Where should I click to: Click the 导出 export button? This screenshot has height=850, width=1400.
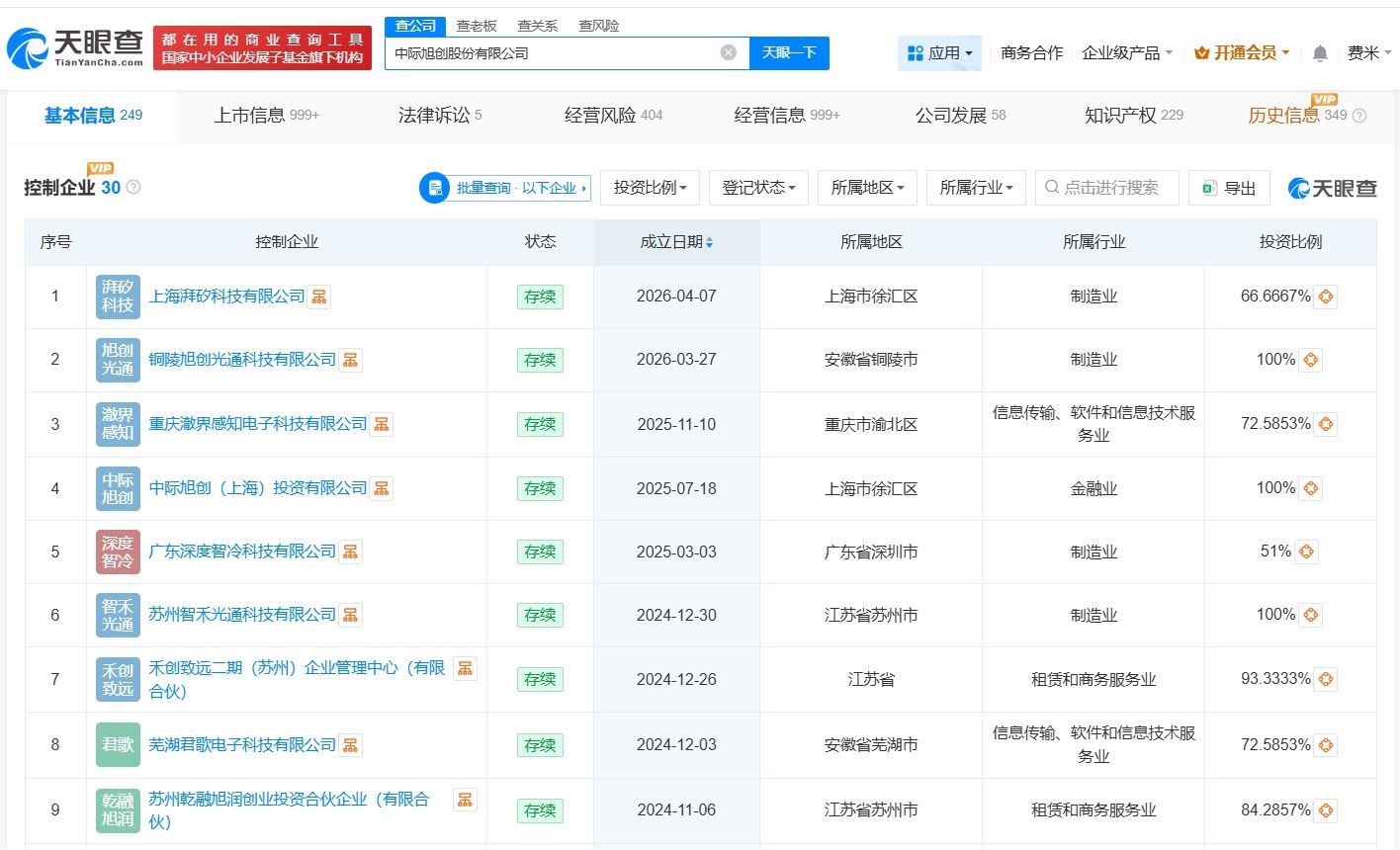pyautogui.click(x=1229, y=188)
